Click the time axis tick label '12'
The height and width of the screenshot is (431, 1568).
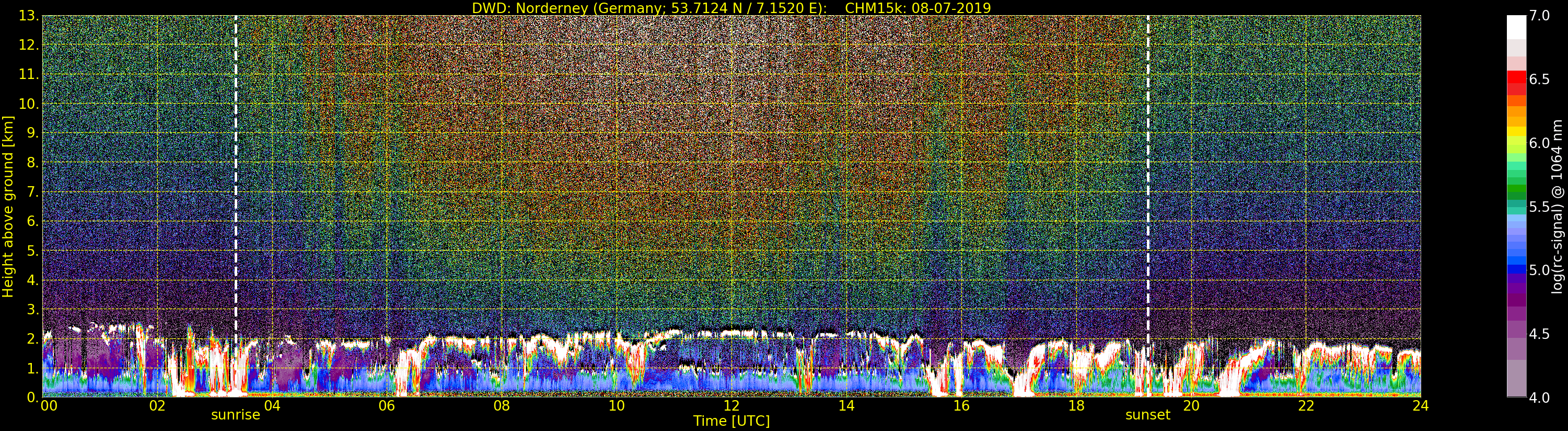click(731, 406)
